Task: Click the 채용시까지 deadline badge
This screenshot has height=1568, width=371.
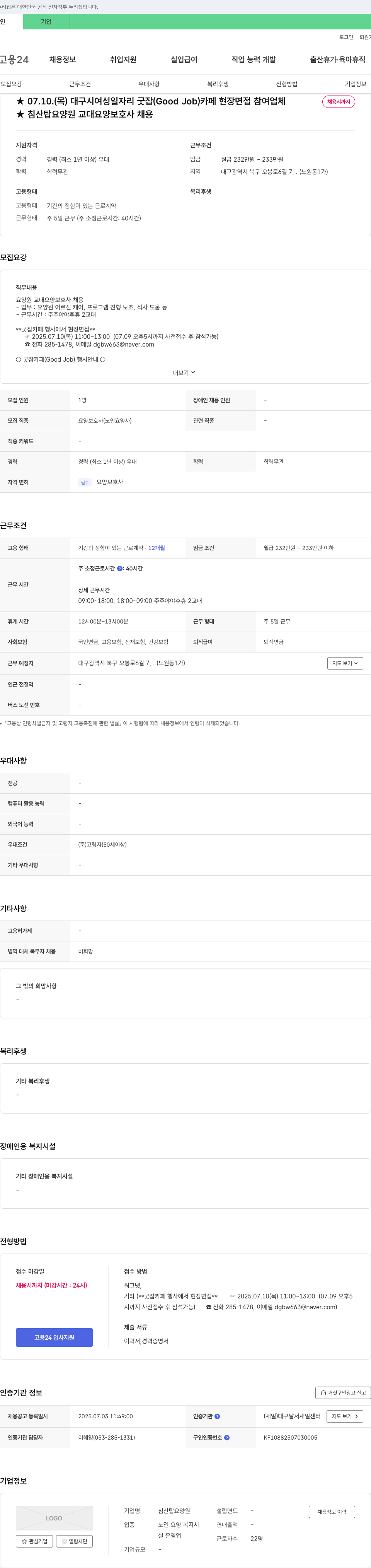Action: click(x=339, y=102)
